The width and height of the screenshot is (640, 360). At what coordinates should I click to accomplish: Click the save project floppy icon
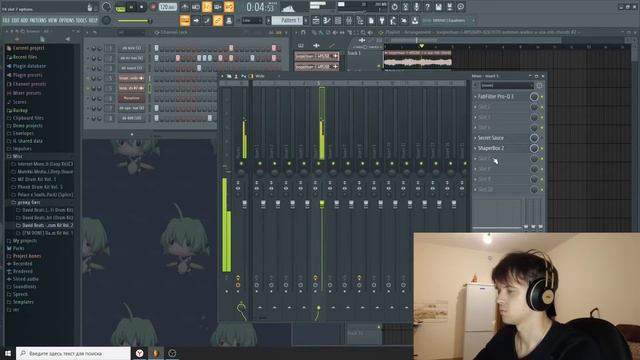[x=438, y=7]
